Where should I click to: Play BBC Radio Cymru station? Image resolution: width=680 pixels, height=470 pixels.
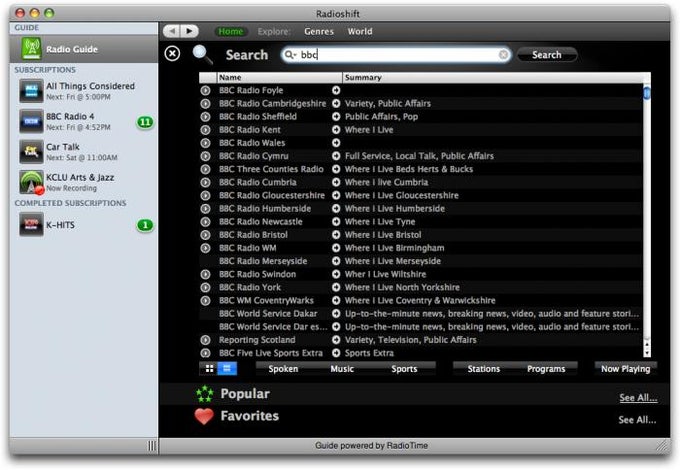[x=206, y=156]
